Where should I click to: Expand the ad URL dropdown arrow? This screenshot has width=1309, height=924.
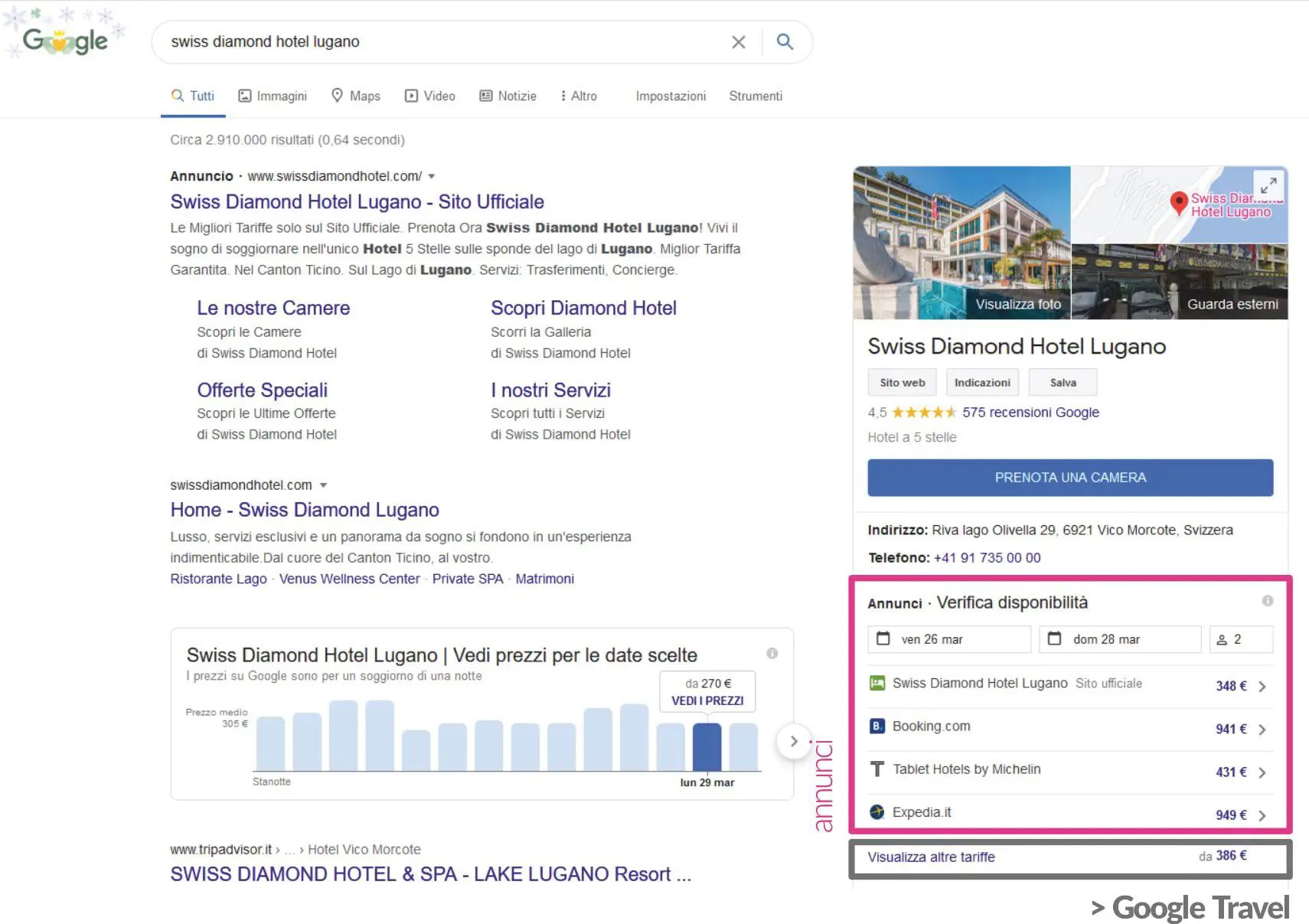(x=432, y=177)
